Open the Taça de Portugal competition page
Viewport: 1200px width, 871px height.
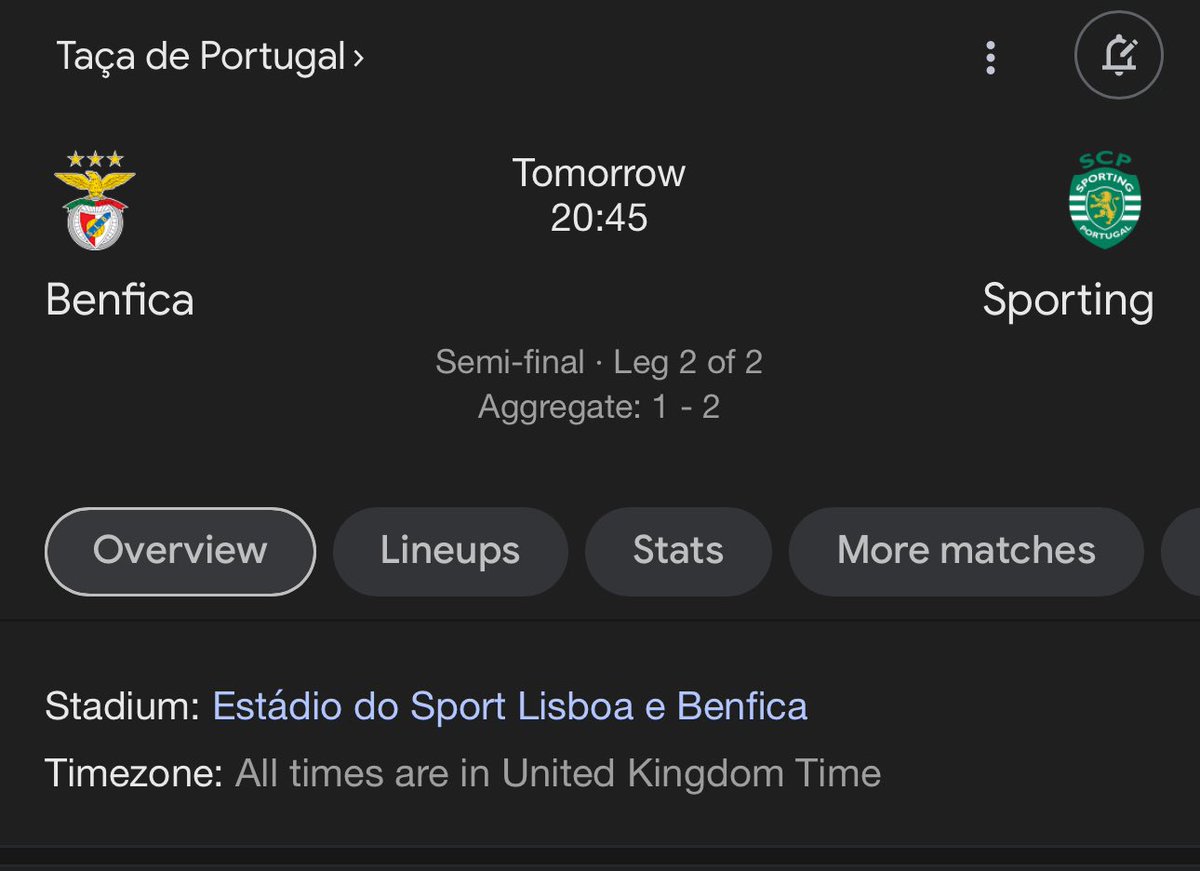(x=201, y=56)
